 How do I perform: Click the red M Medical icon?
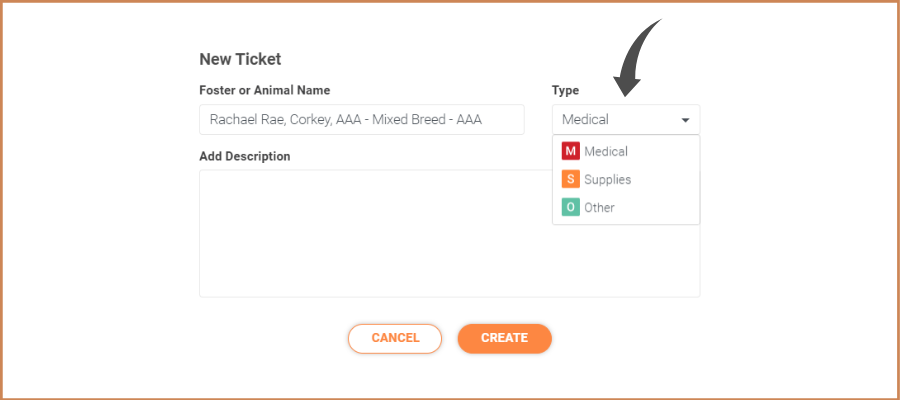pyautogui.click(x=571, y=152)
